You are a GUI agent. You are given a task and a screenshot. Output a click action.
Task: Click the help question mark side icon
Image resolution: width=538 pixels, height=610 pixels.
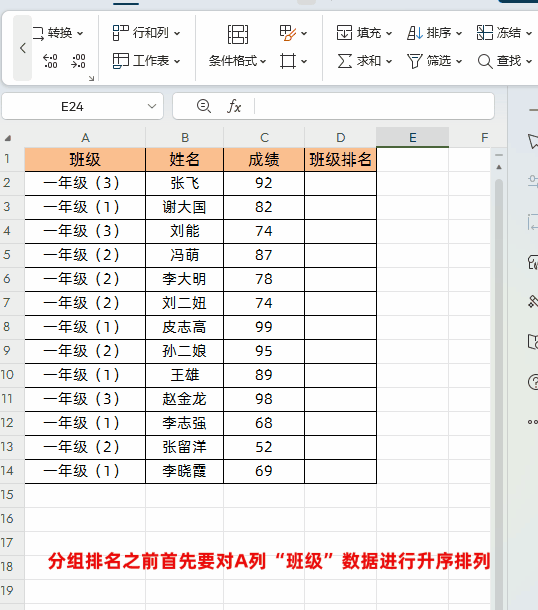click(x=533, y=382)
